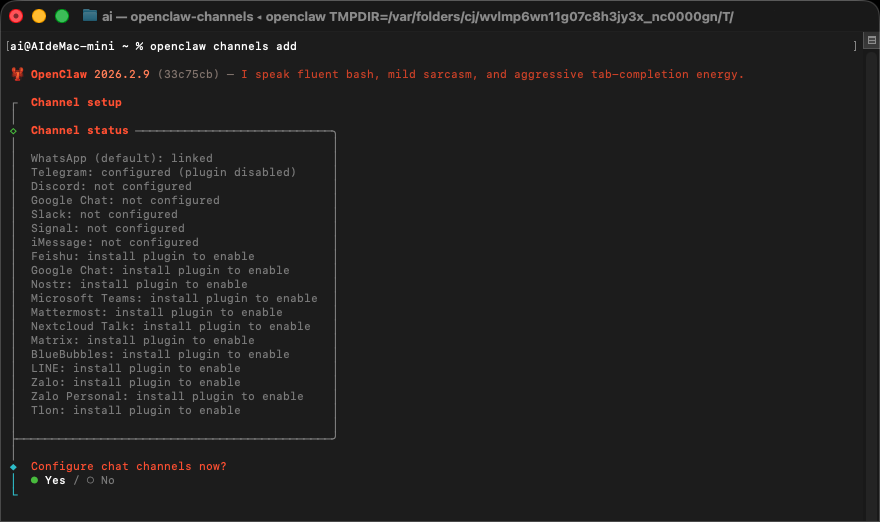This screenshot has width=880, height=522.
Task: Click the Channel setup heading
Action: tap(76, 102)
